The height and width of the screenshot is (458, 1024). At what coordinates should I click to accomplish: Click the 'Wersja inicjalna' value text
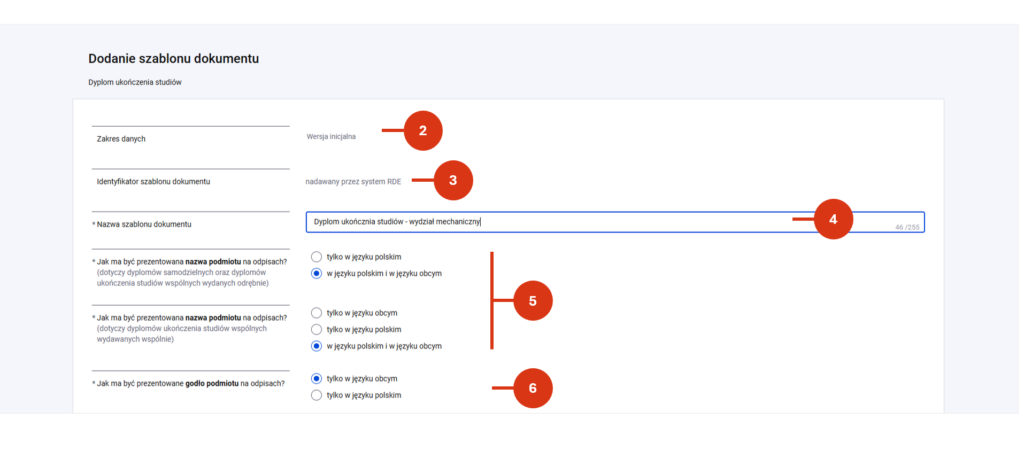[x=331, y=137]
